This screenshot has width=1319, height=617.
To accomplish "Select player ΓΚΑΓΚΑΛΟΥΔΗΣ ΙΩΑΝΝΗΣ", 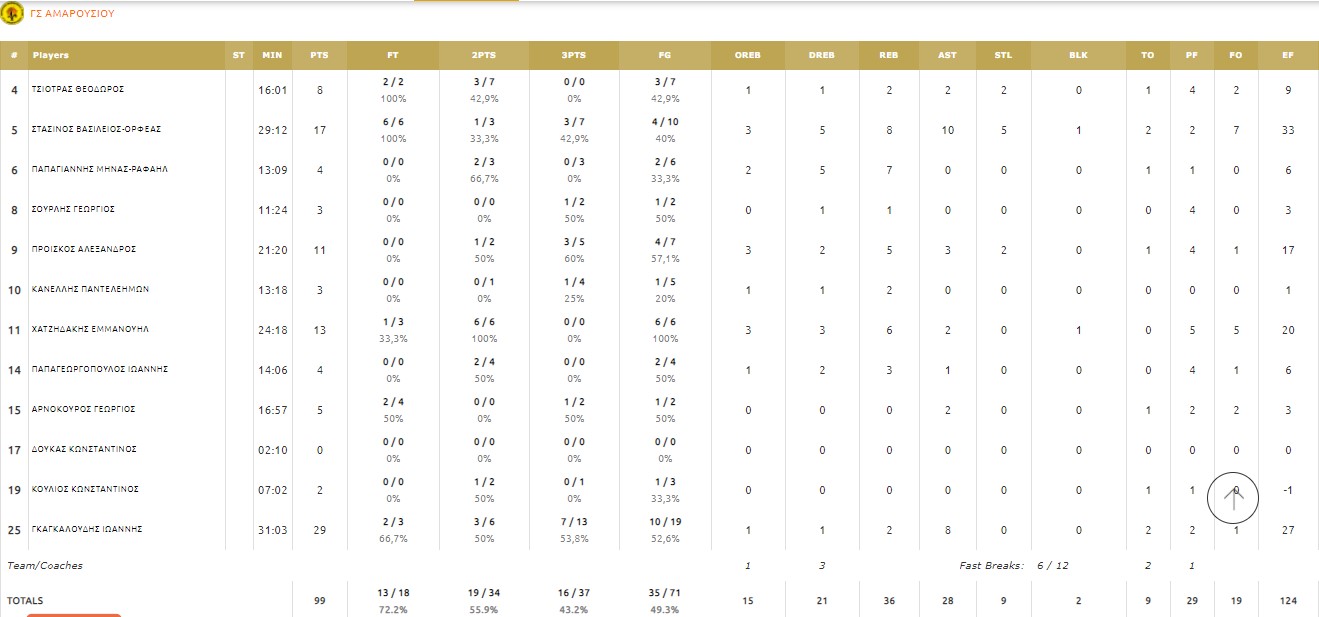I will (87, 530).
